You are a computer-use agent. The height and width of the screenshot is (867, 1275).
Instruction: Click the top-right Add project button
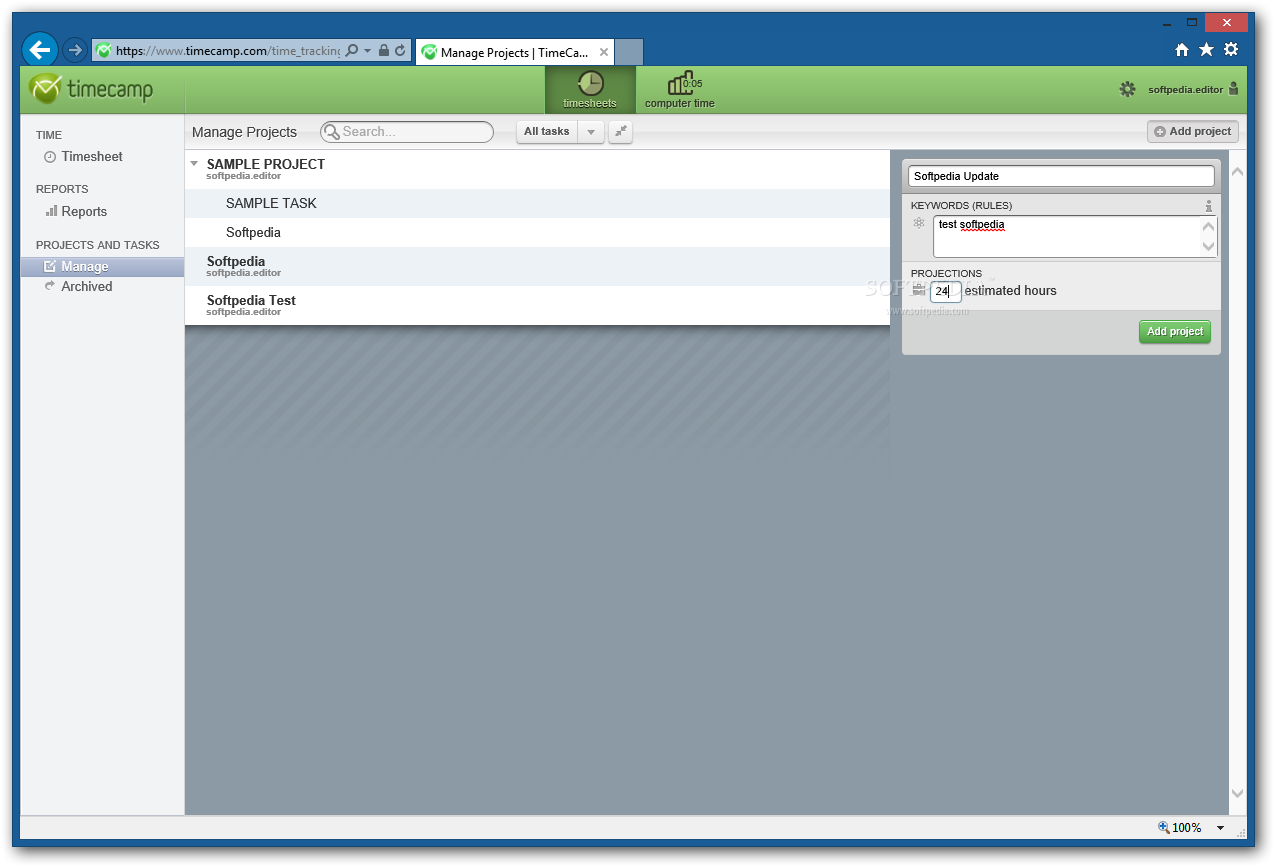click(1193, 132)
